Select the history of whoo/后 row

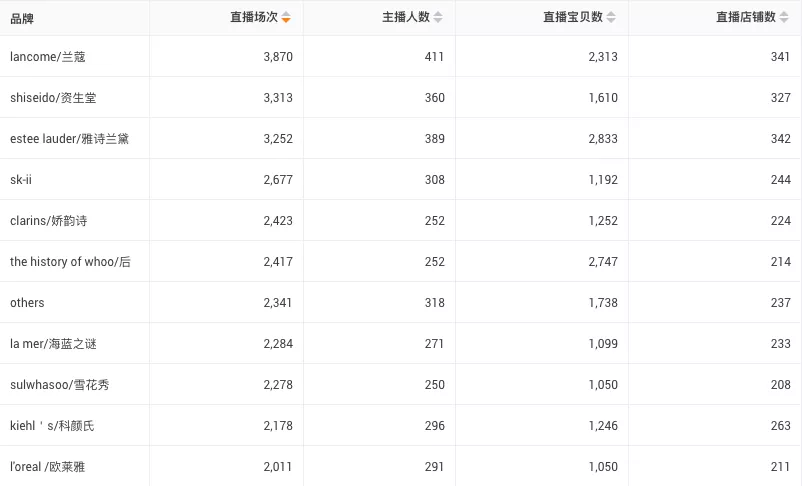(401, 261)
